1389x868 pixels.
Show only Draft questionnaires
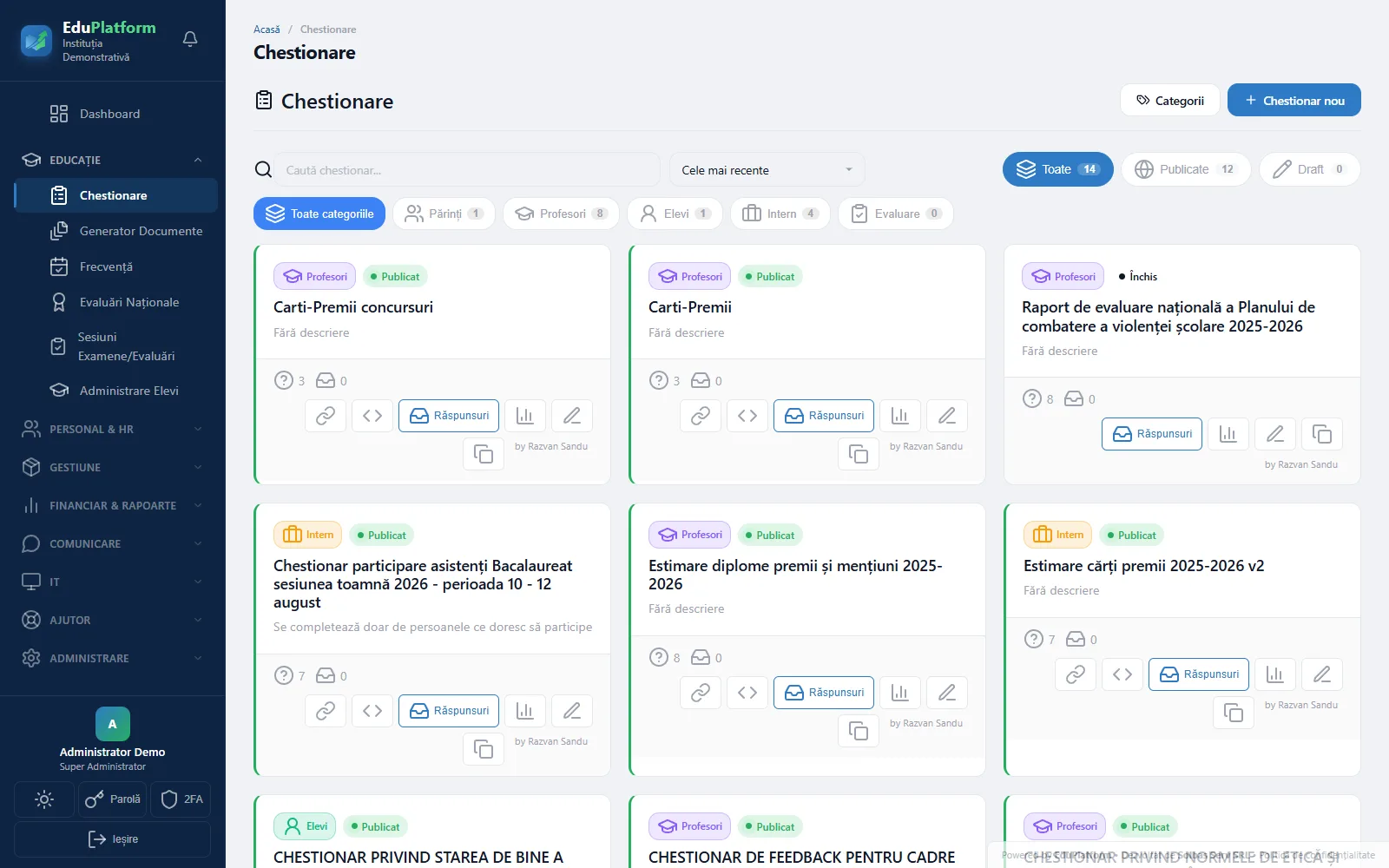click(x=1310, y=169)
